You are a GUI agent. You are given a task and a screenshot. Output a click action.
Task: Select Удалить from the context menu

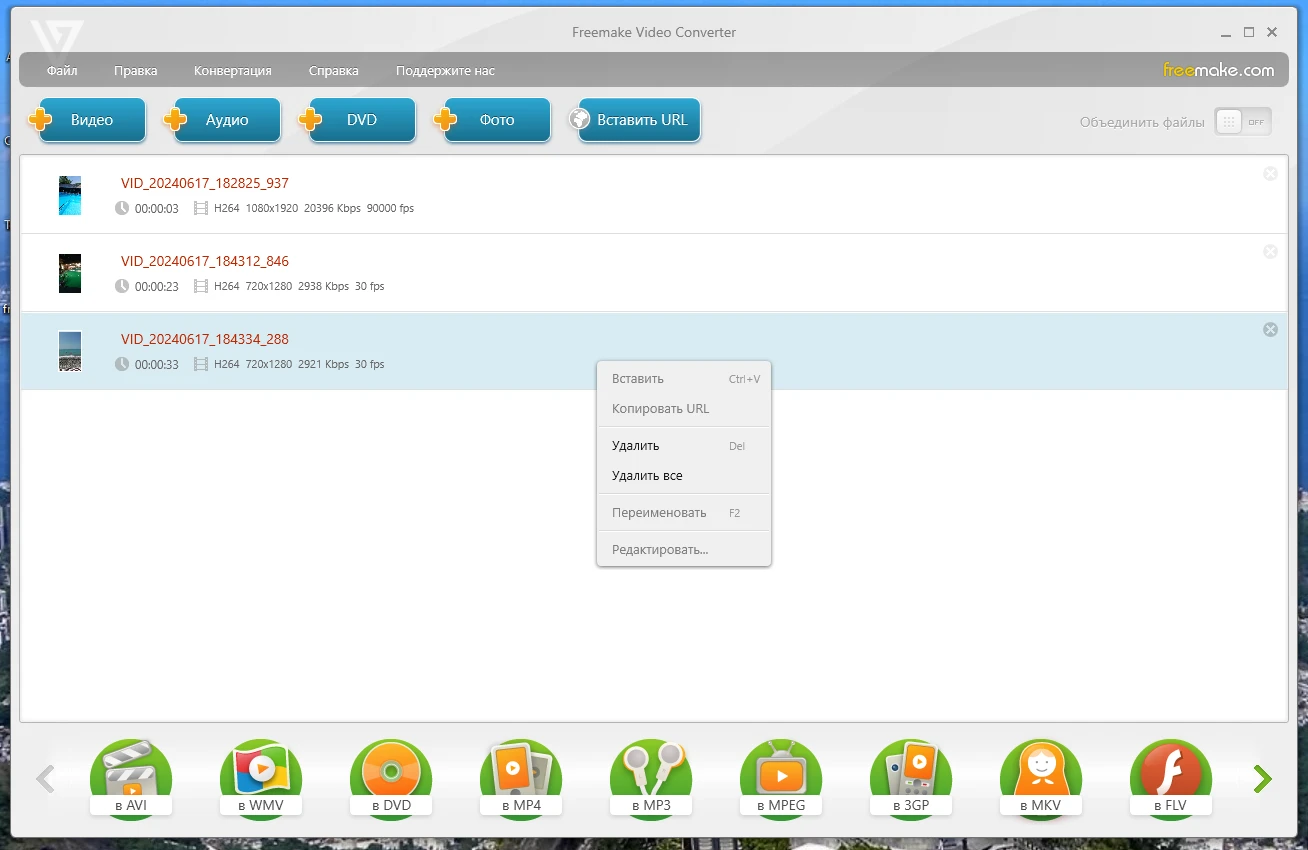[635, 446]
